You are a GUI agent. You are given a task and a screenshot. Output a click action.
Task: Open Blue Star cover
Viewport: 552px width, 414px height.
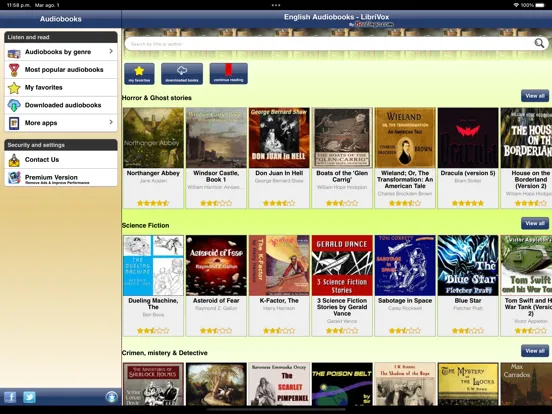point(468,265)
